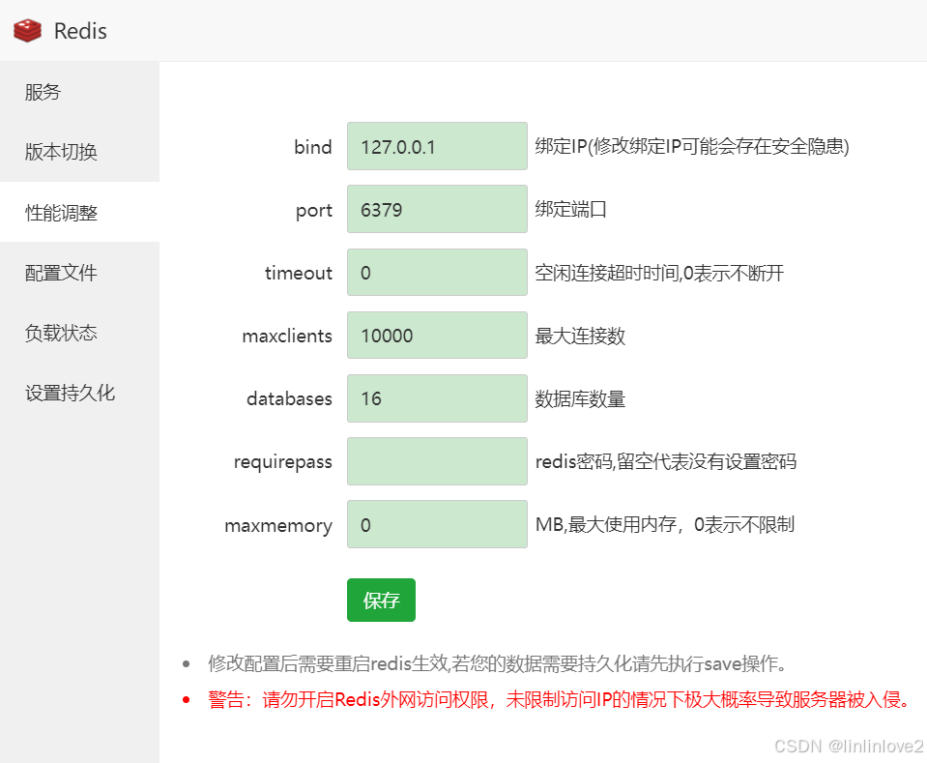Show the 负载状态 tab
This screenshot has width=927, height=763.
pyautogui.click(x=80, y=333)
